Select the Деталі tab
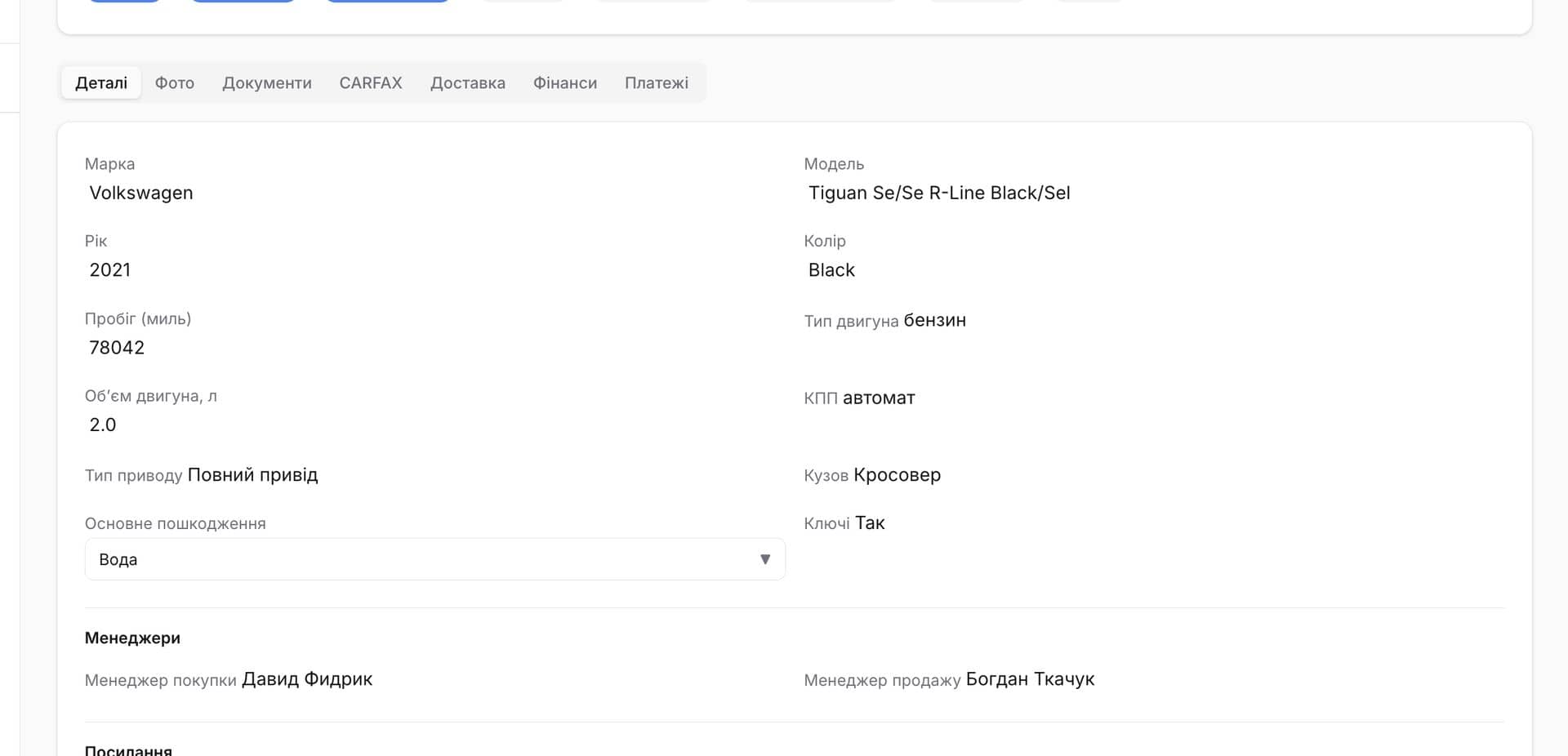1568x756 pixels. 101,82
